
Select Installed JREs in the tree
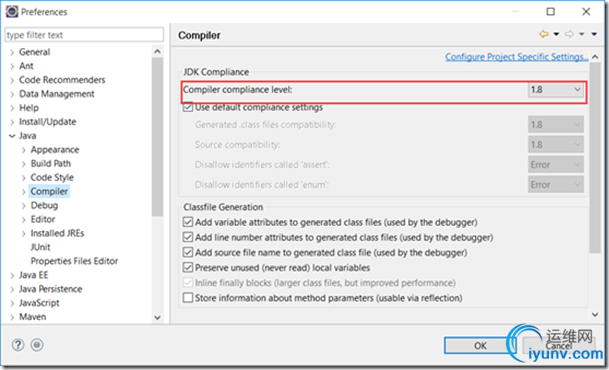point(57,233)
